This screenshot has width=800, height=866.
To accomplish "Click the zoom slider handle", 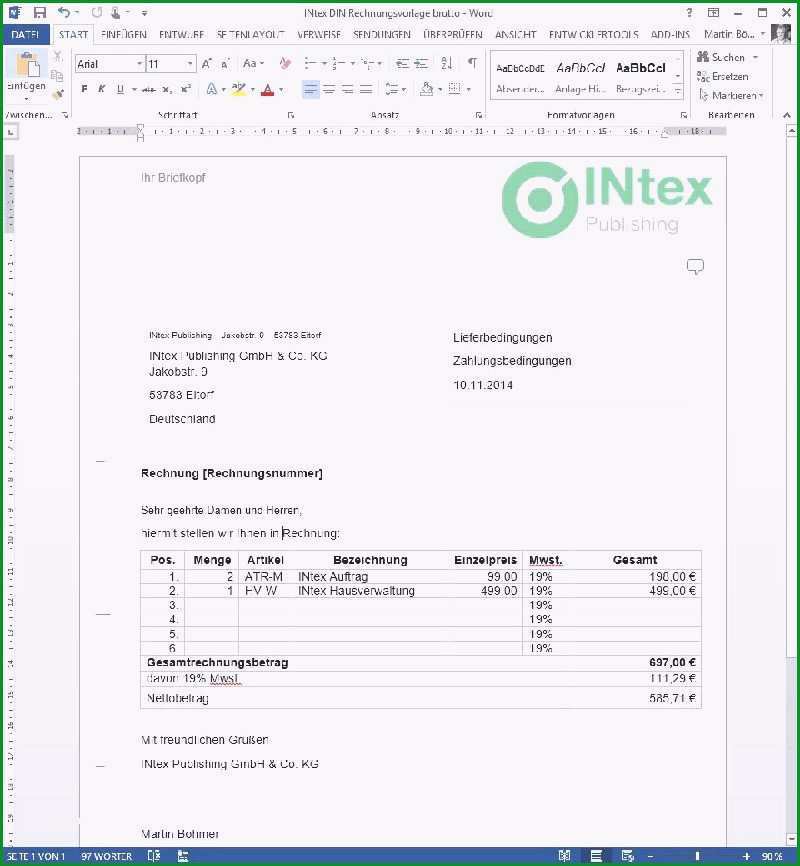I will pyautogui.click(x=698, y=856).
